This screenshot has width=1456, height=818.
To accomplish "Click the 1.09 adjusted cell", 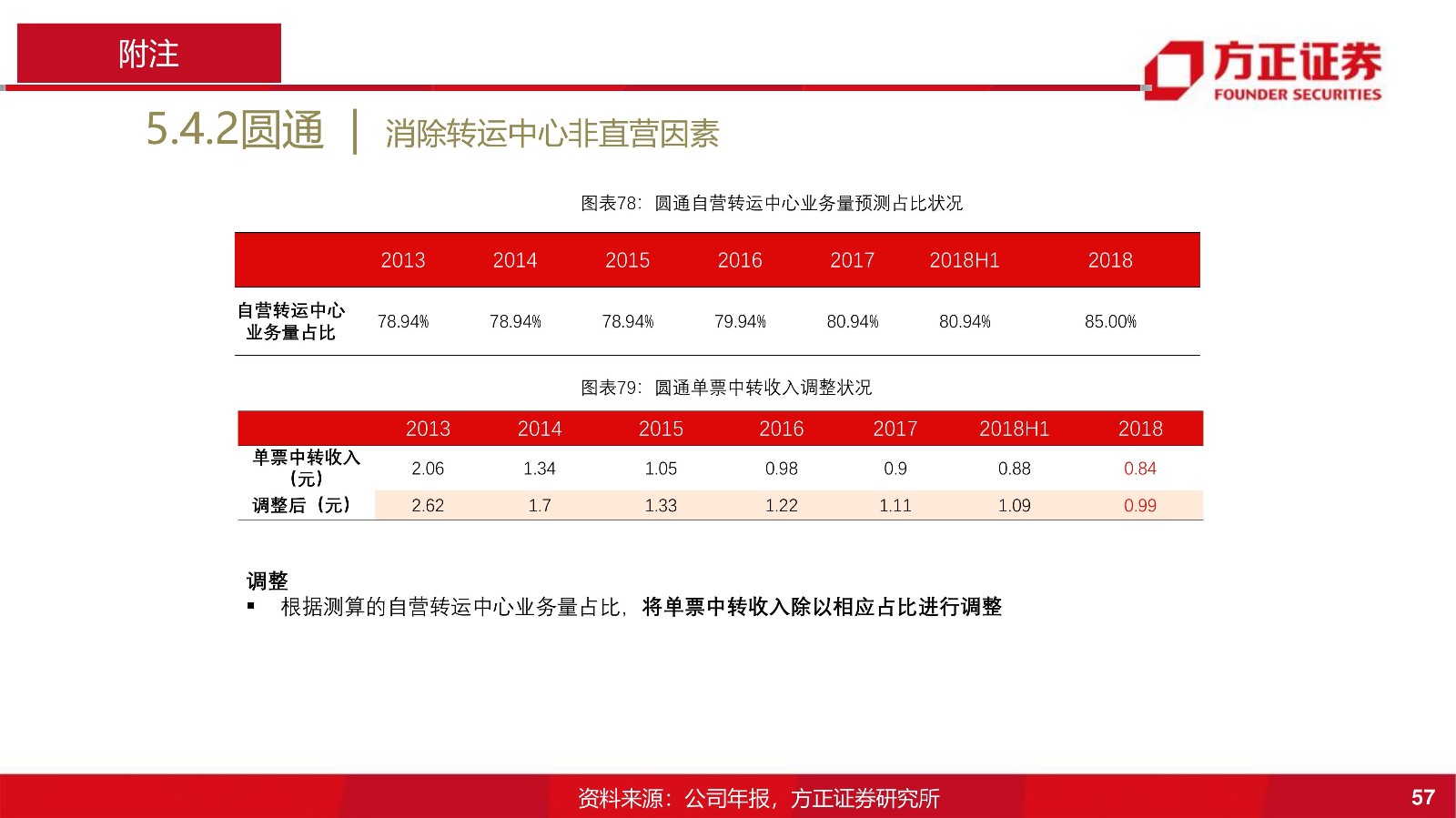I will tap(1015, 505).
